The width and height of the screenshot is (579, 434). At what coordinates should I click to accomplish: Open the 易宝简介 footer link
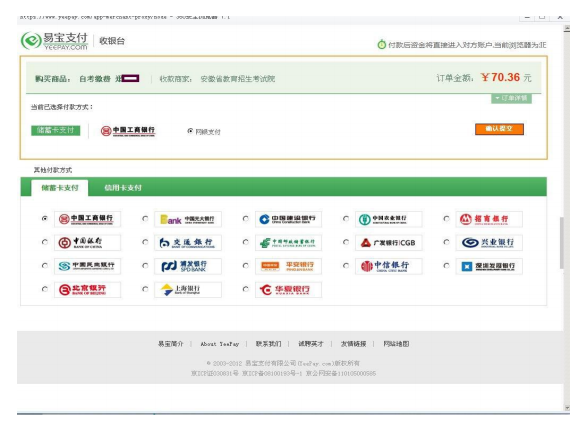[171, 344]
